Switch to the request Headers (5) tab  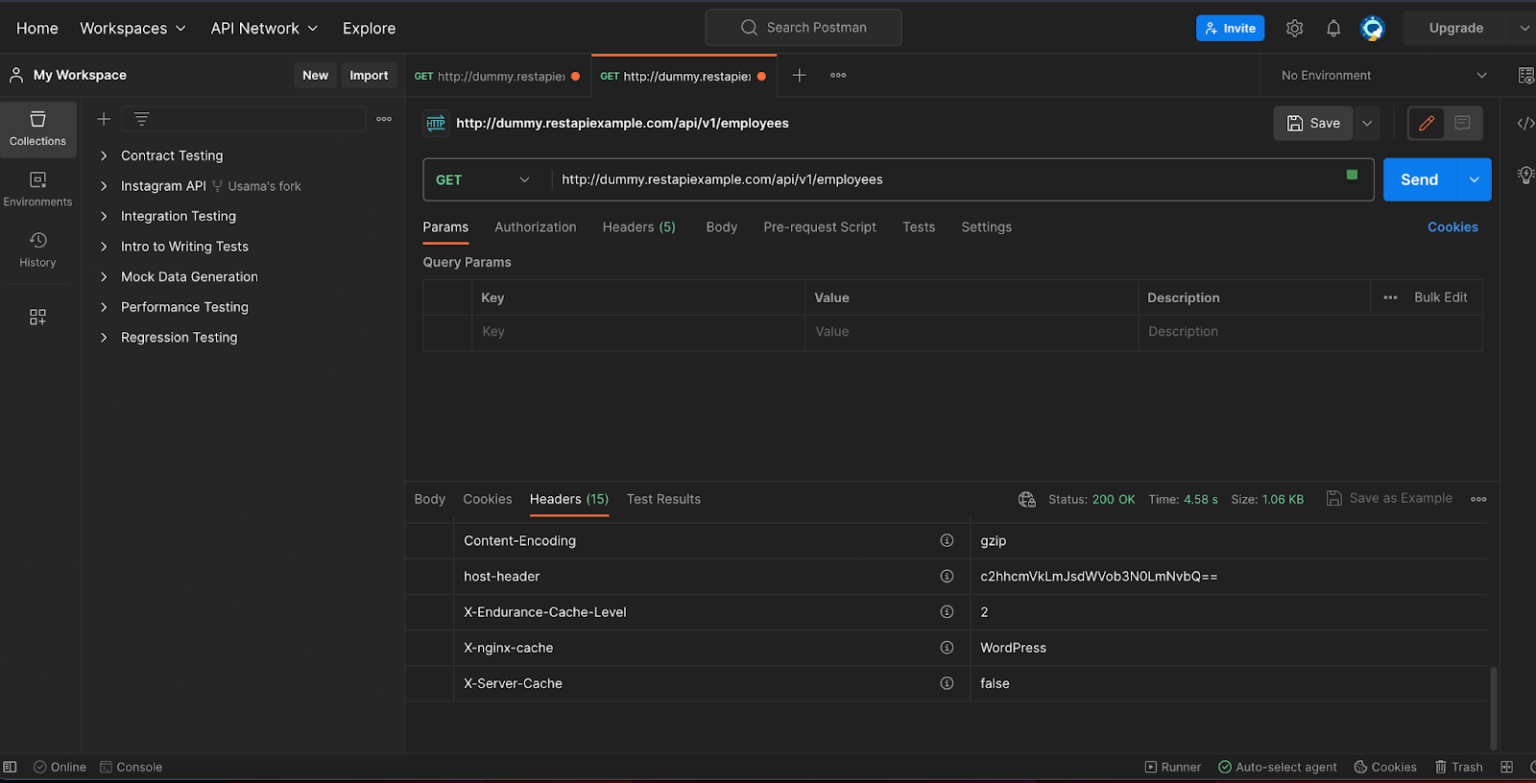click(639, 227)
